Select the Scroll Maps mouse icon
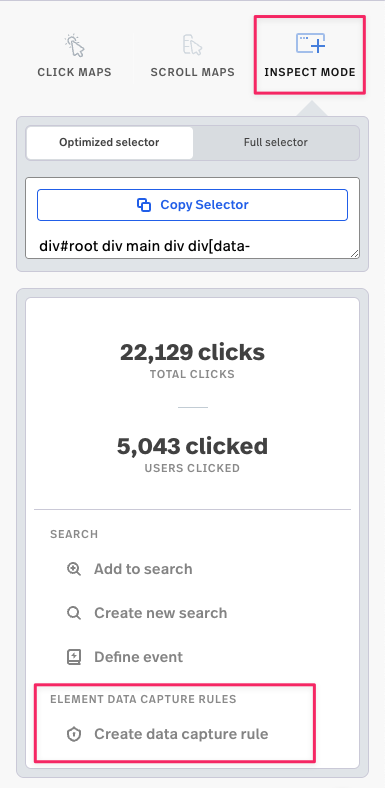Viewport: 385px width, 788px height. point(192,45)
